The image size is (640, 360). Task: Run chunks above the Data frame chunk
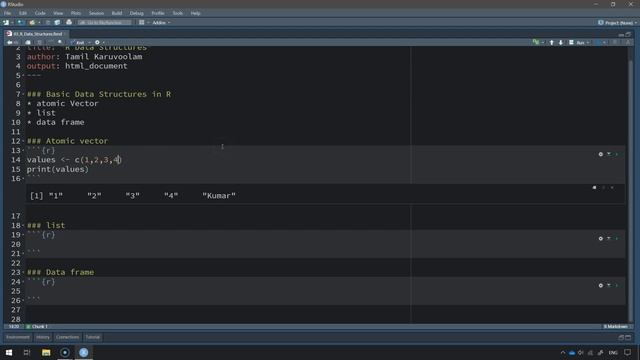609,285
